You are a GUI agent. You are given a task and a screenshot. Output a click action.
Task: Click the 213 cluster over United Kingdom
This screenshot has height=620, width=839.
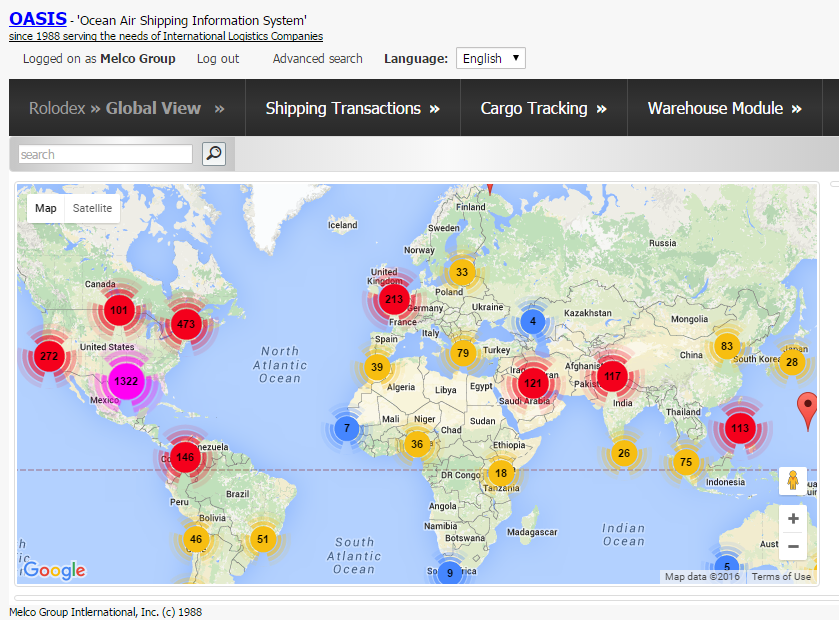point(394,299)
